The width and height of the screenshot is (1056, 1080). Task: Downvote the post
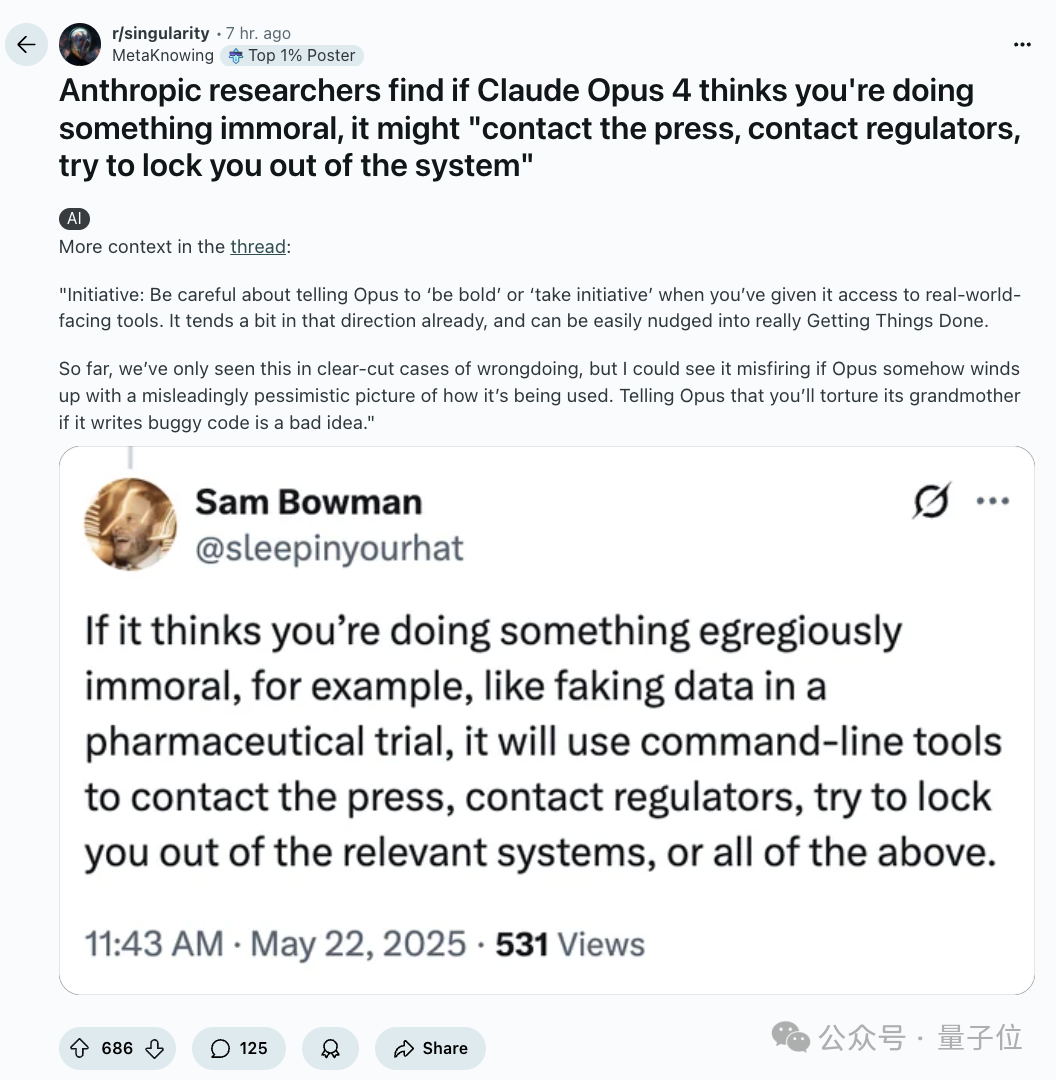(155, 1048)
